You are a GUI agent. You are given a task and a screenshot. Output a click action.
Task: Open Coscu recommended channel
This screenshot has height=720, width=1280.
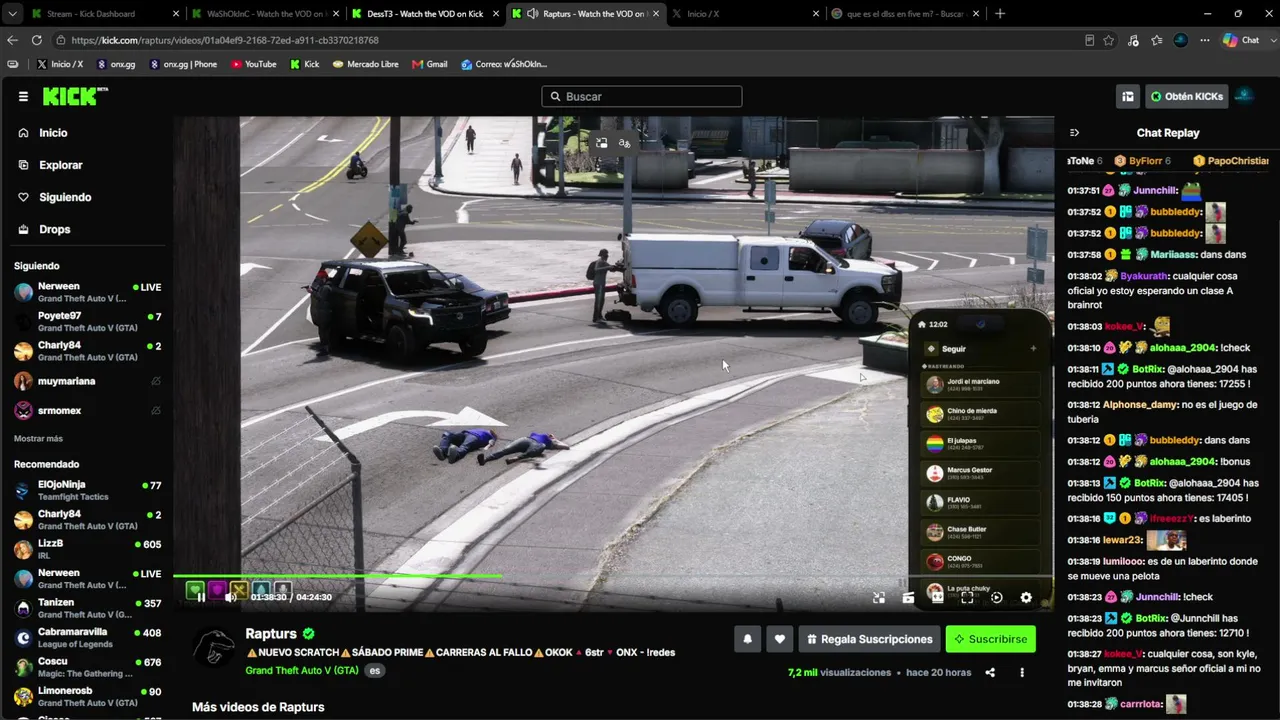point(87,667)
